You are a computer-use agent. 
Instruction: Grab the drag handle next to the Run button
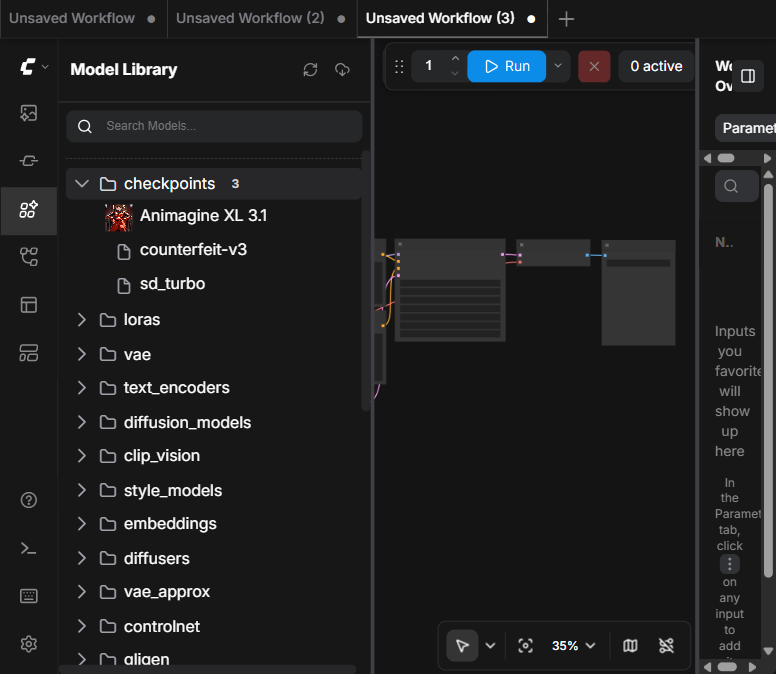click(399, 66)
